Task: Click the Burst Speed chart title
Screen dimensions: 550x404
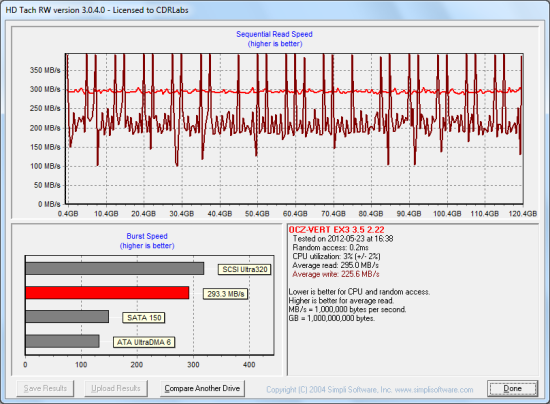Action: coord(147,236)
